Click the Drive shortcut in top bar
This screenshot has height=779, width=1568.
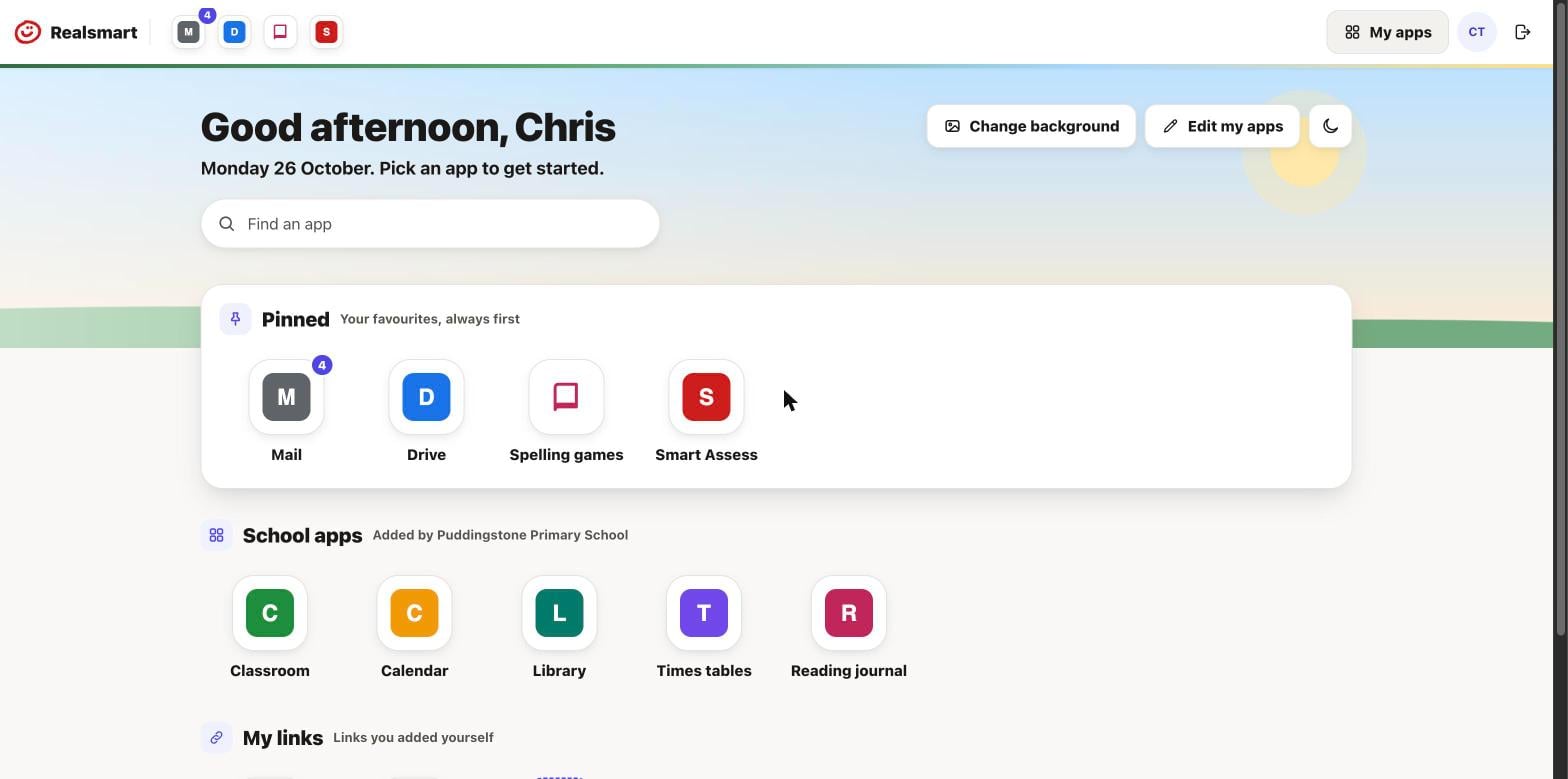pos(234,32)
